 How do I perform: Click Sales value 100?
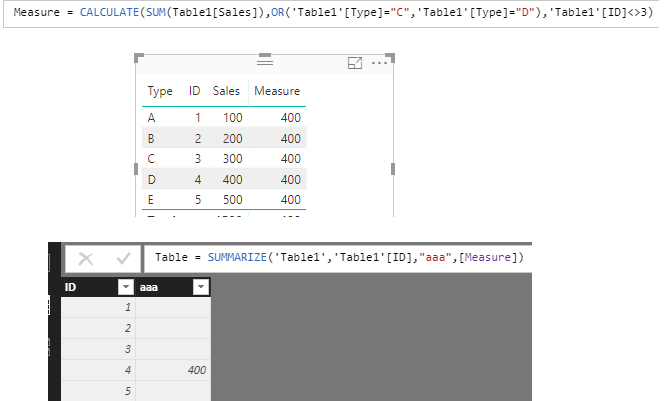tap(232, 118)
